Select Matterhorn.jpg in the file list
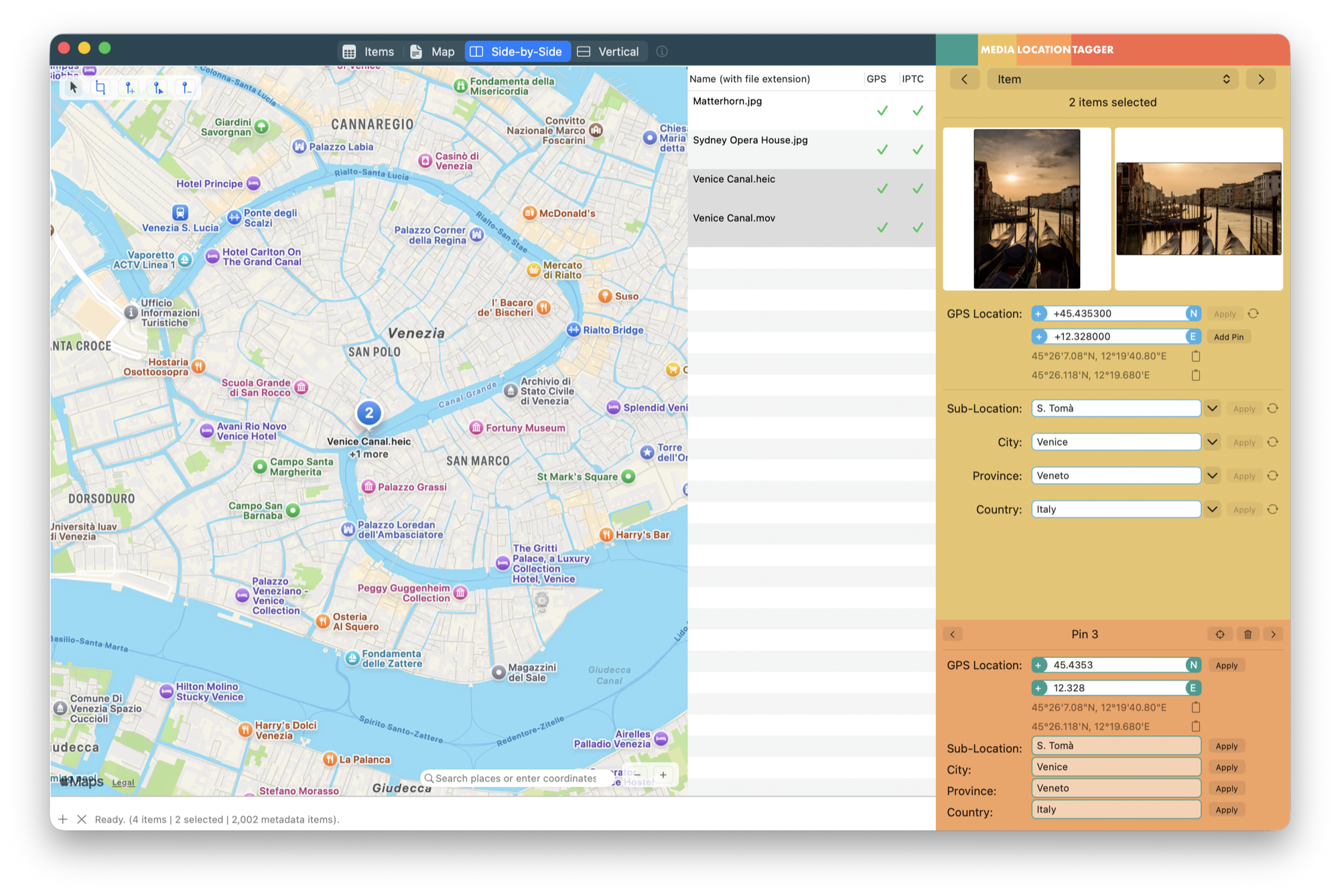1340x896 pixels. (811, 110)
